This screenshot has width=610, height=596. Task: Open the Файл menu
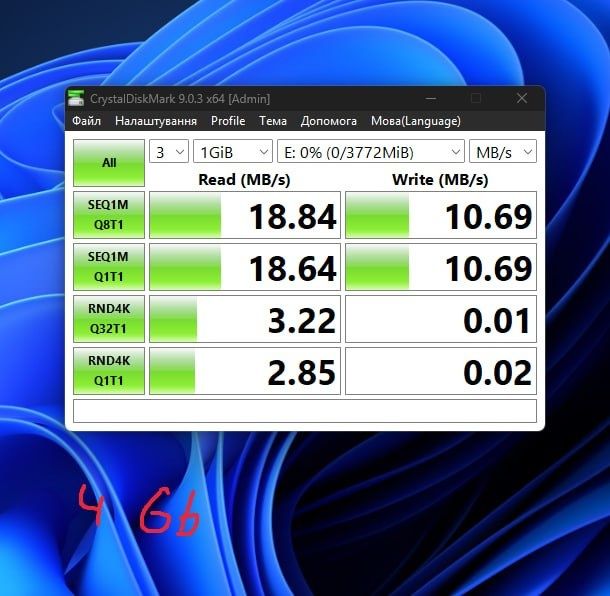point(86,121)
